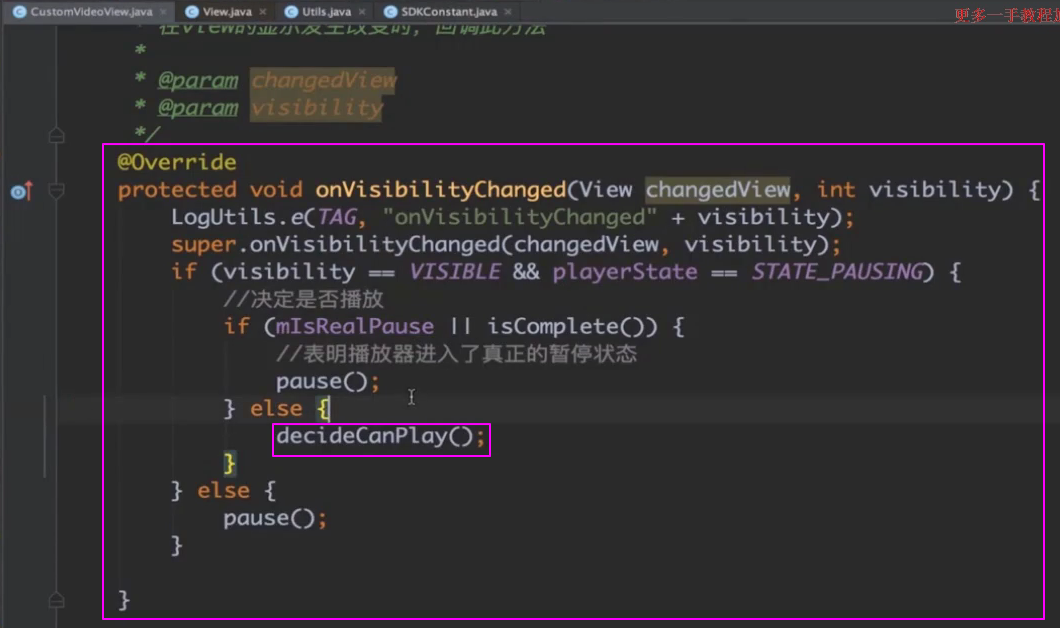Close the SDKConstant.java editor tab

pos(509,12)
